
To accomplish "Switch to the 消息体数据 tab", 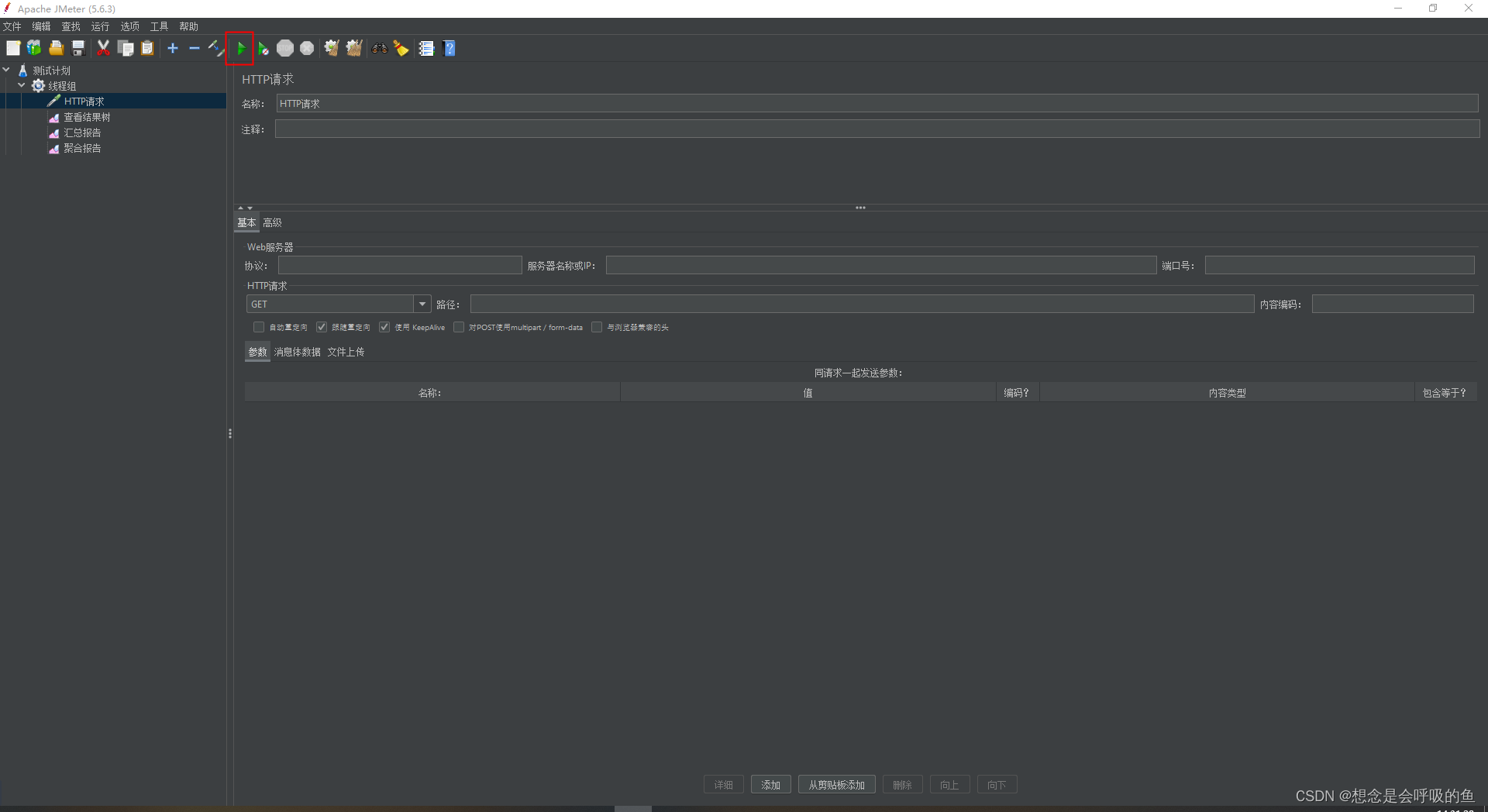I will [298, 352].
